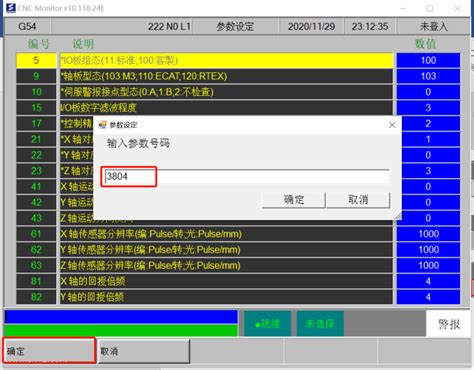Image resolution: width=474 pixels, height=370 pixels.
Task: Select the Z轴传感器分辨率 description row
Action: click(x=226, y=265)
